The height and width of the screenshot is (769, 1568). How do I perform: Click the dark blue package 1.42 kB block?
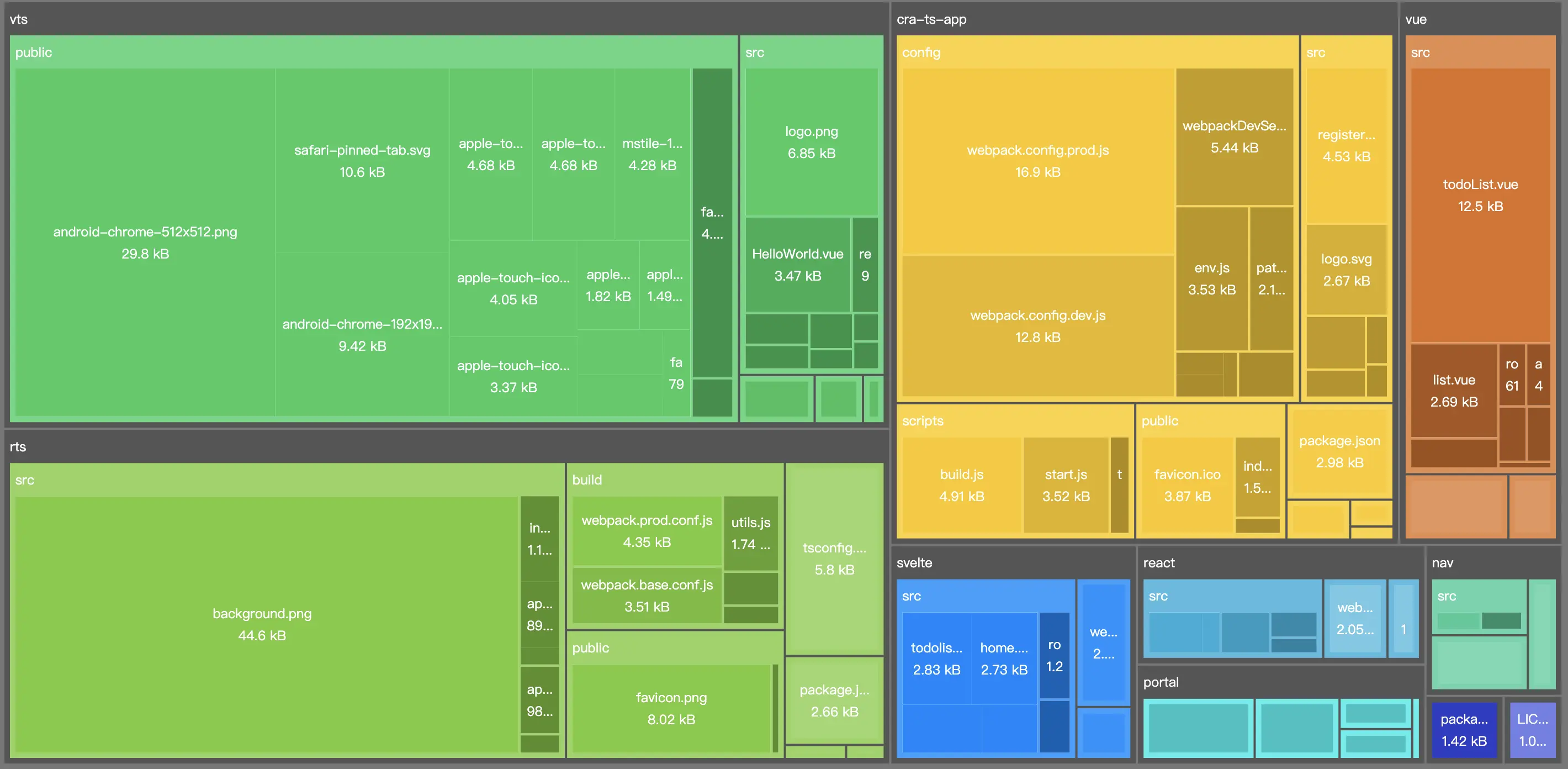tap(1463, 729)
